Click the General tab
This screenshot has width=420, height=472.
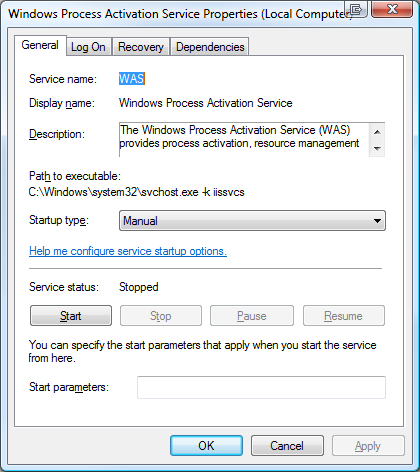click(x=40, y=45)
